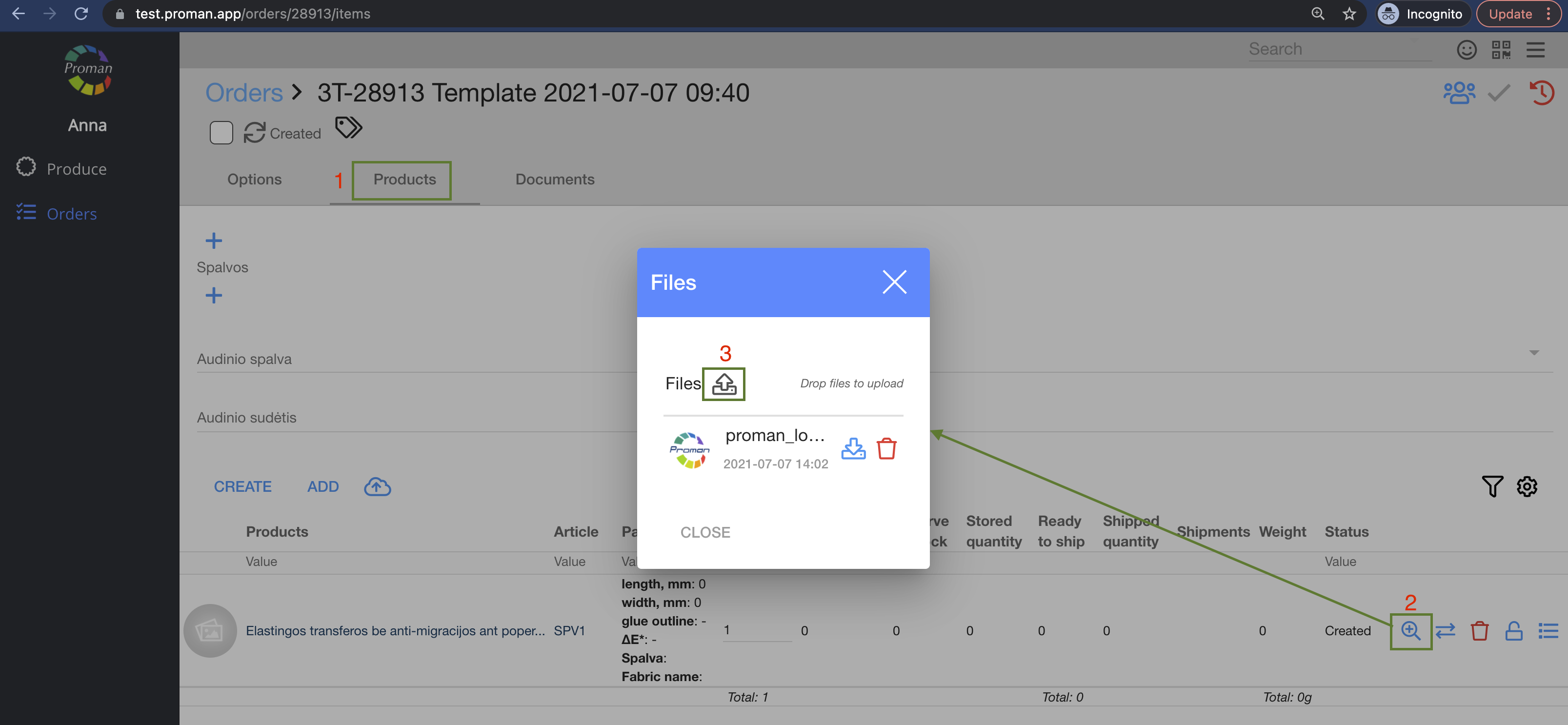This screenshot has height=725, width=1568.
Task: Delete the proman_lo file with trash icon
Action: pyautogui.click(x=886, y=449)
